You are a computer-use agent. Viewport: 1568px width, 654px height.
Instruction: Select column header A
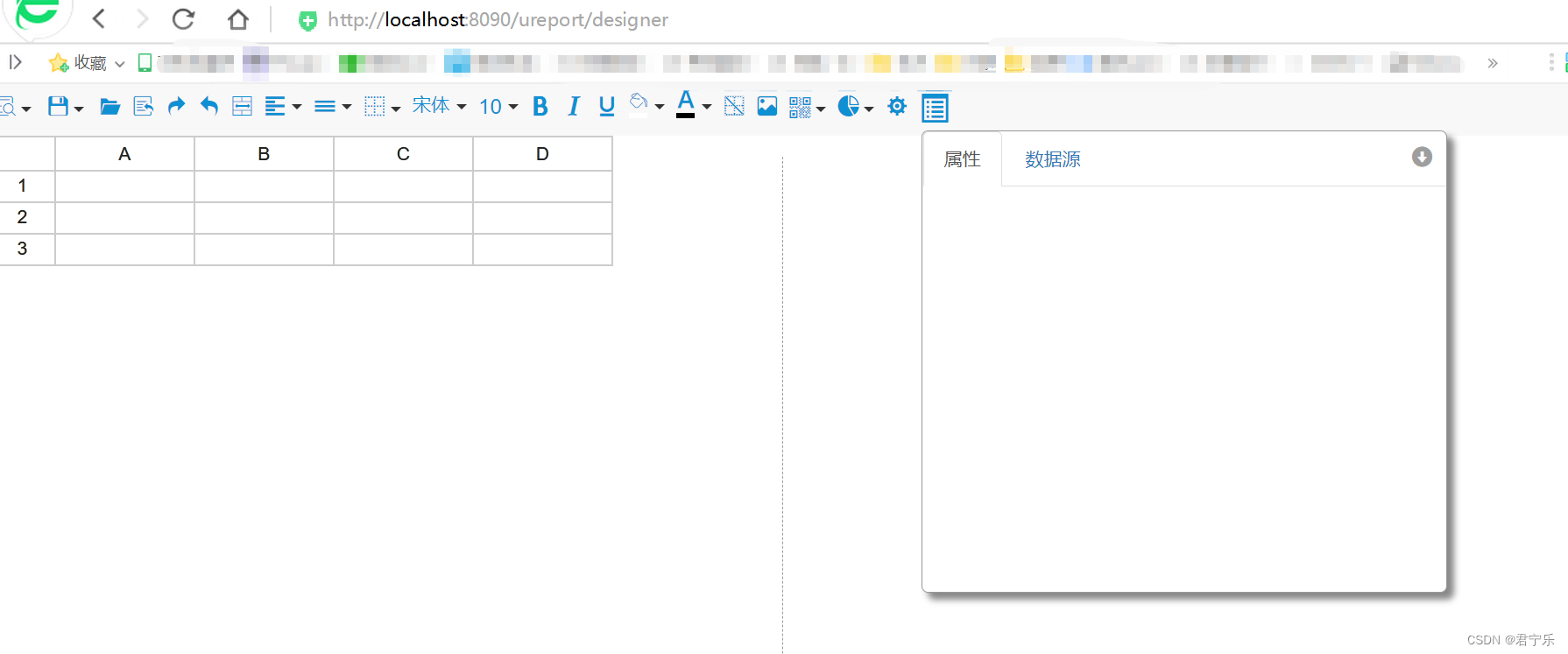tap(124, 154)
